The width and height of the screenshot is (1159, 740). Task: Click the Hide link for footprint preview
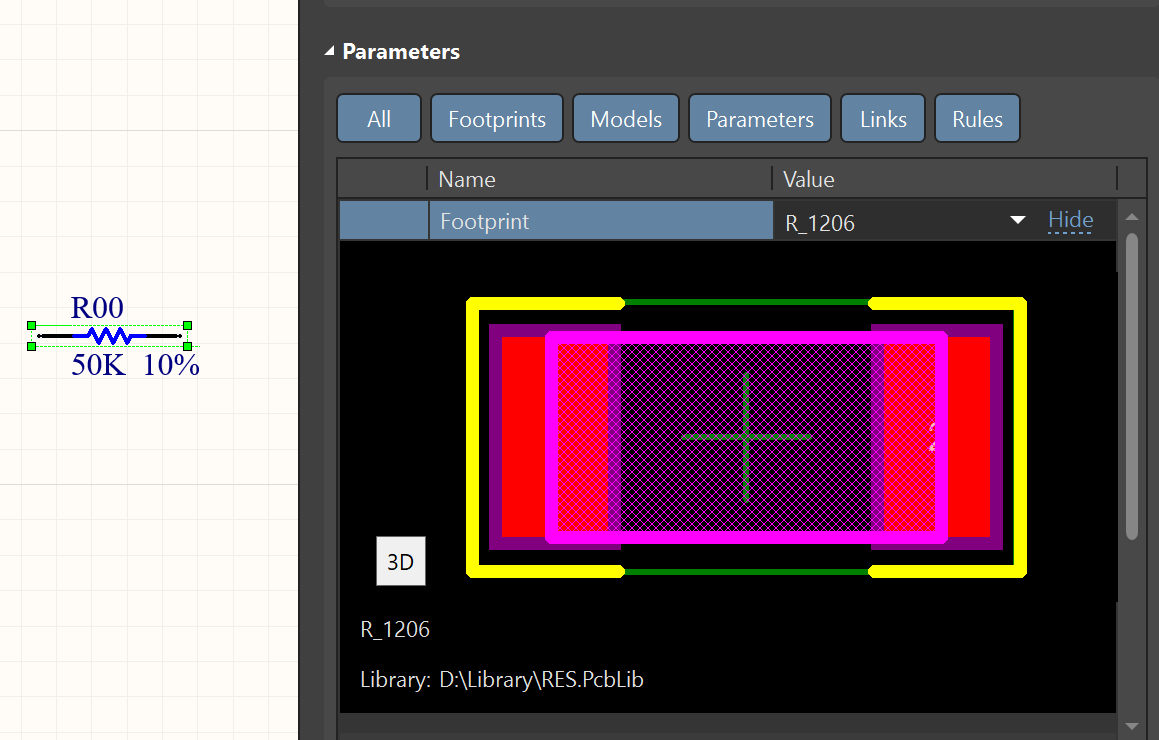[x=1070, y=220]
